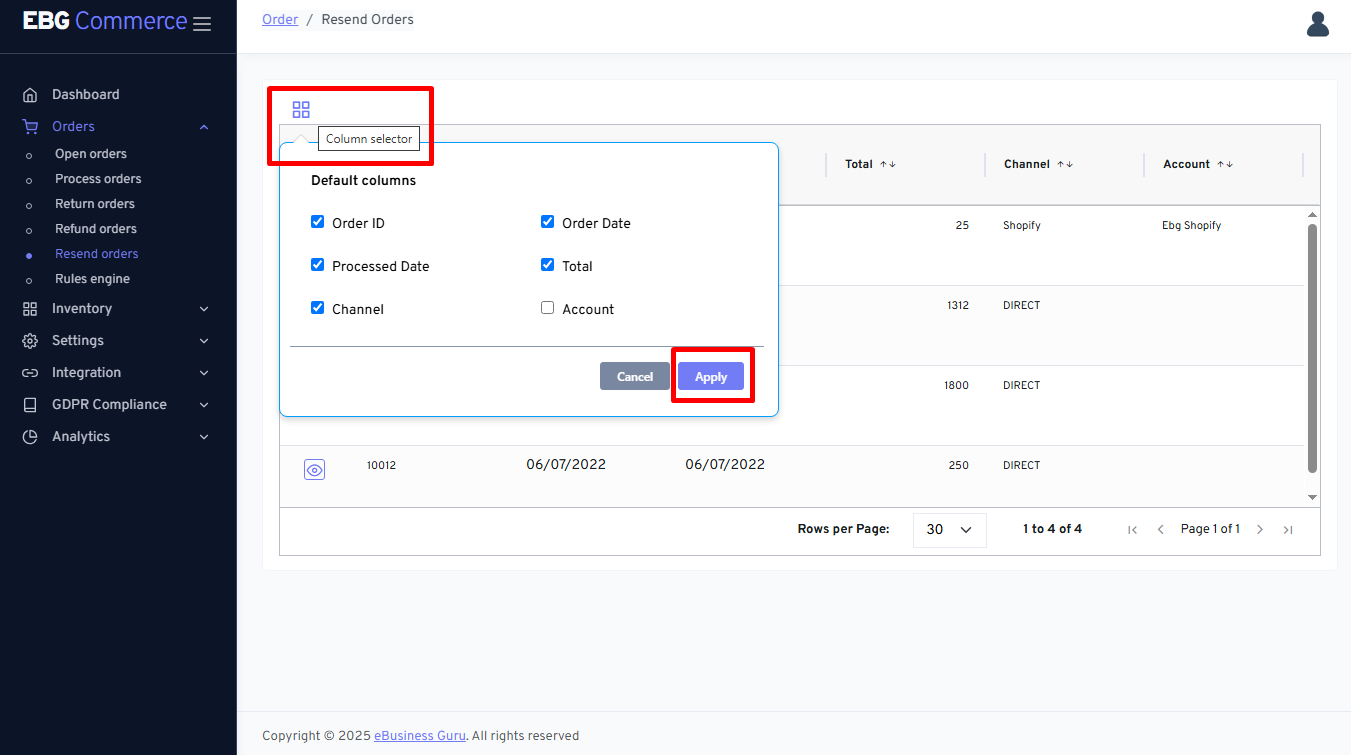The width and height of the screenshot is (1351, 755).
Task: Click the Apply button
Action: (x=711, y=376)
